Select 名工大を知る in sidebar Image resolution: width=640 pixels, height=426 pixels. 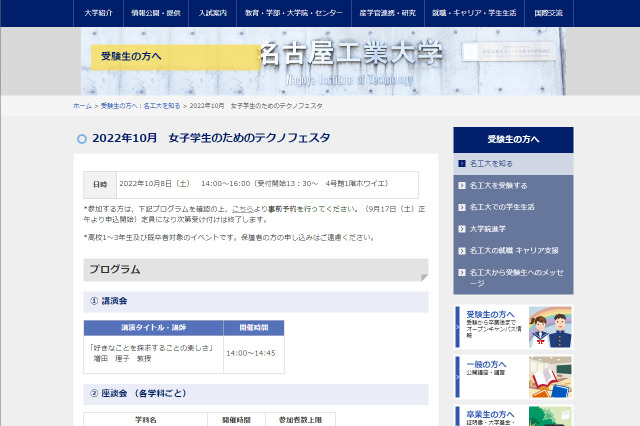coord(513,164)
